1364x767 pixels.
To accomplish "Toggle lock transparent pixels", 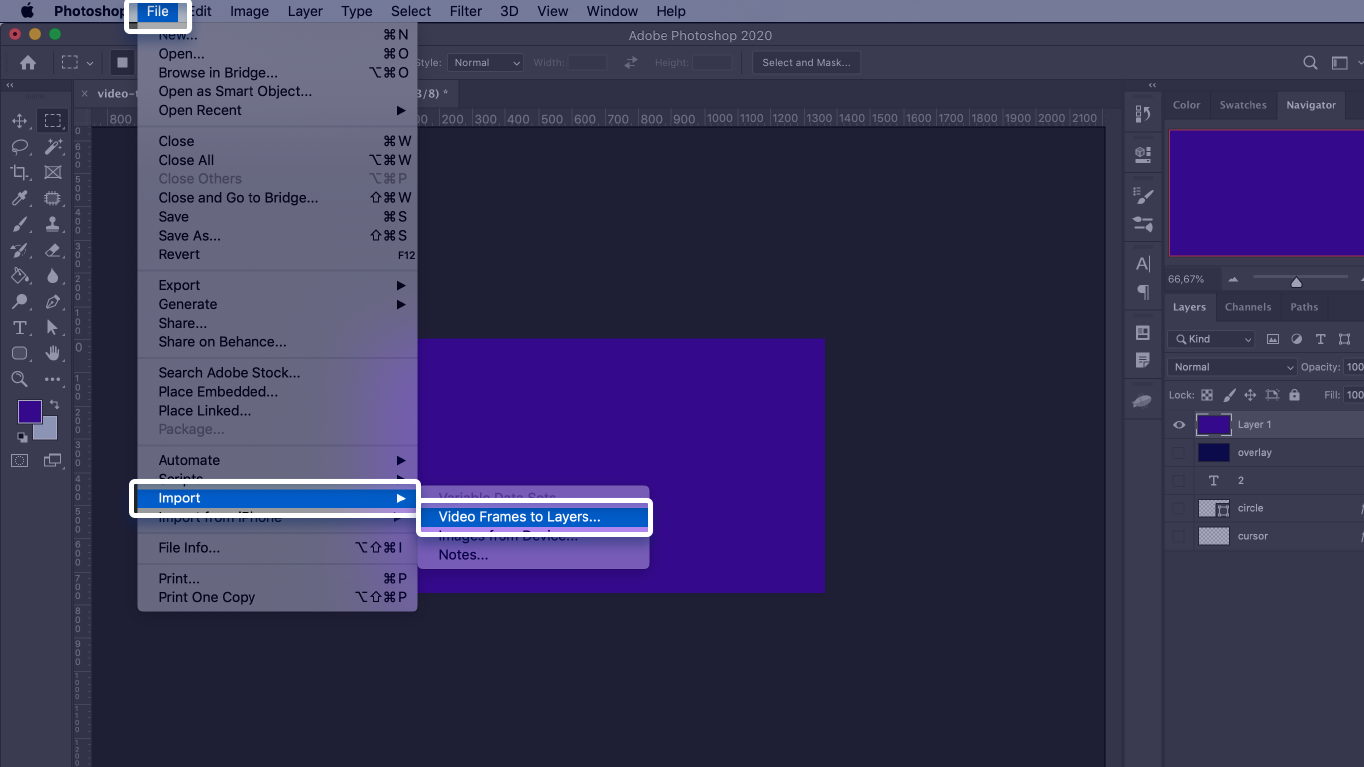I will tap(1207, 395).
